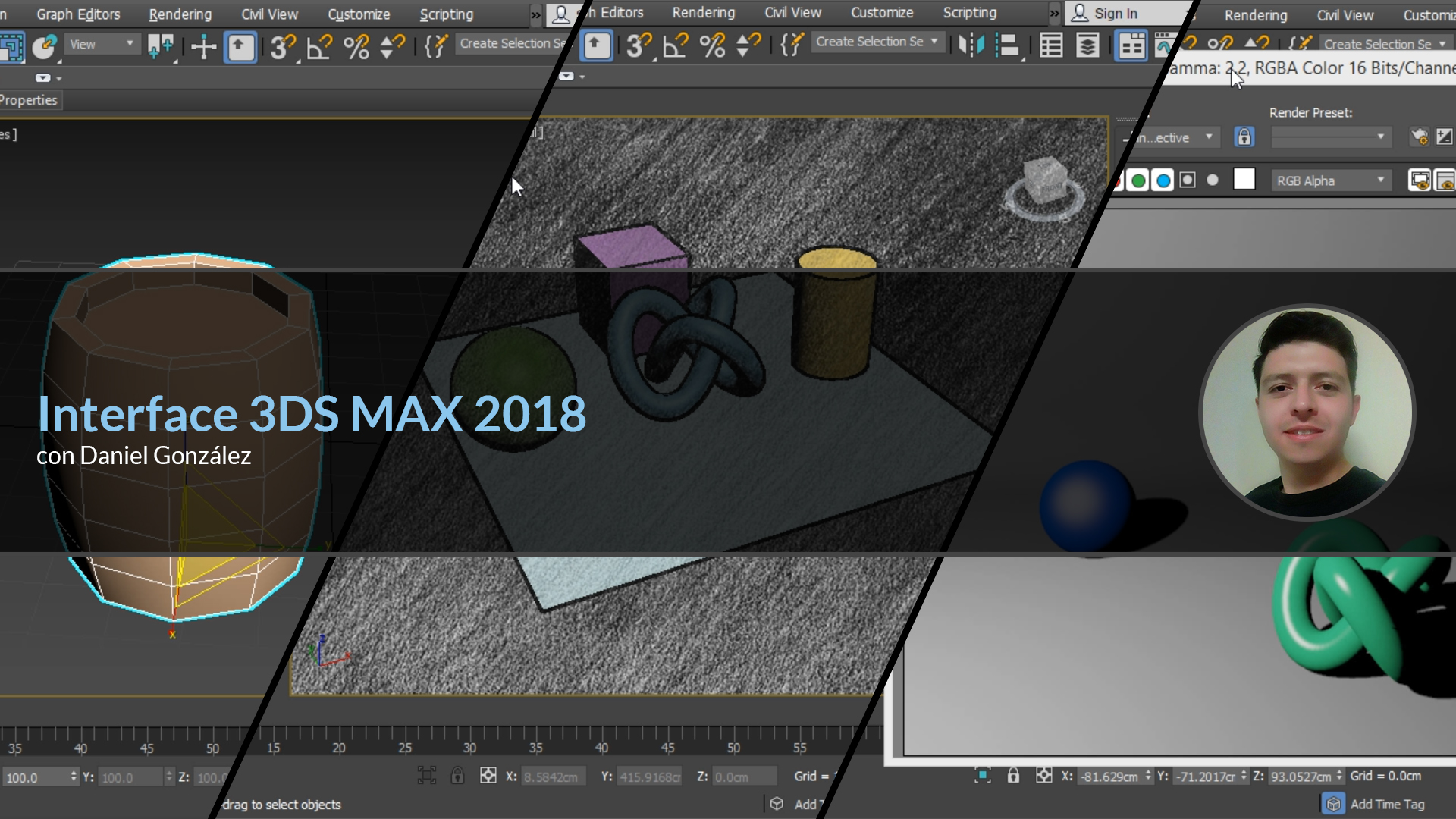Open Customize menu in middle screenshot
The image size is (1456, 819).
click(x=882, y=13)
